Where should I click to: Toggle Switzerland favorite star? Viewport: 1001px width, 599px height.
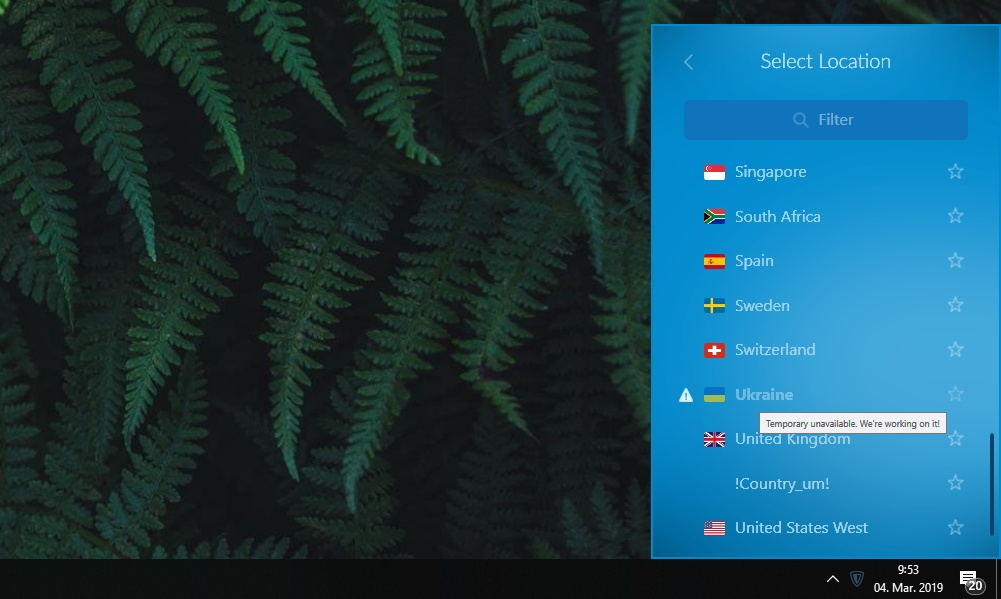955,349
